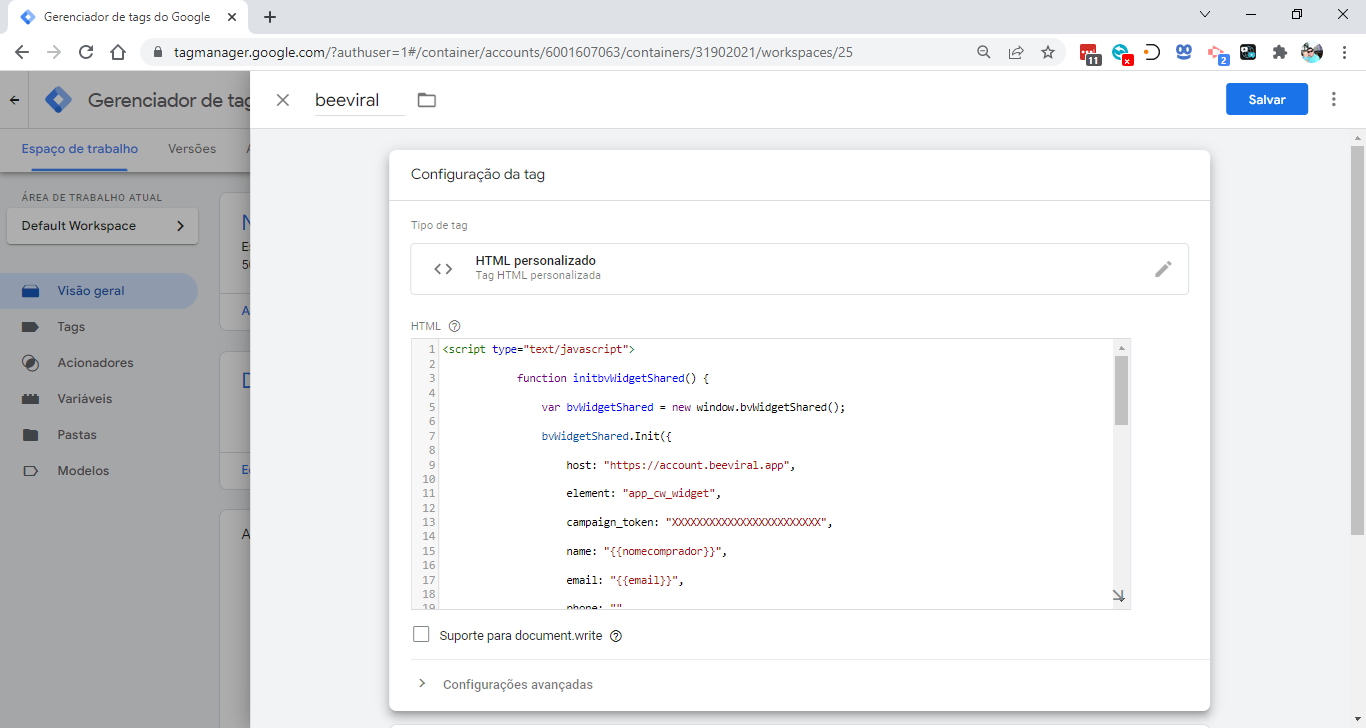1366x728 pixels.
Task: Select the HTML personalizado tag type row
Action: (x=799, y=269)
